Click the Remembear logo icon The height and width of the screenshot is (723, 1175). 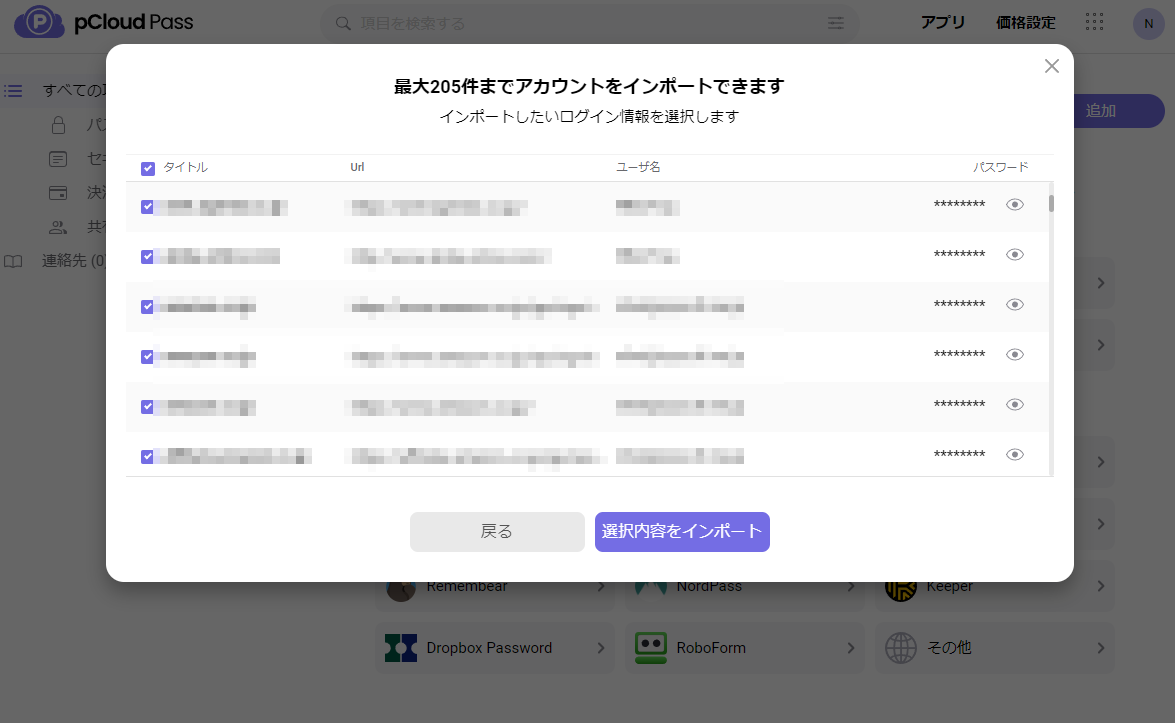[x=401, y=590]
